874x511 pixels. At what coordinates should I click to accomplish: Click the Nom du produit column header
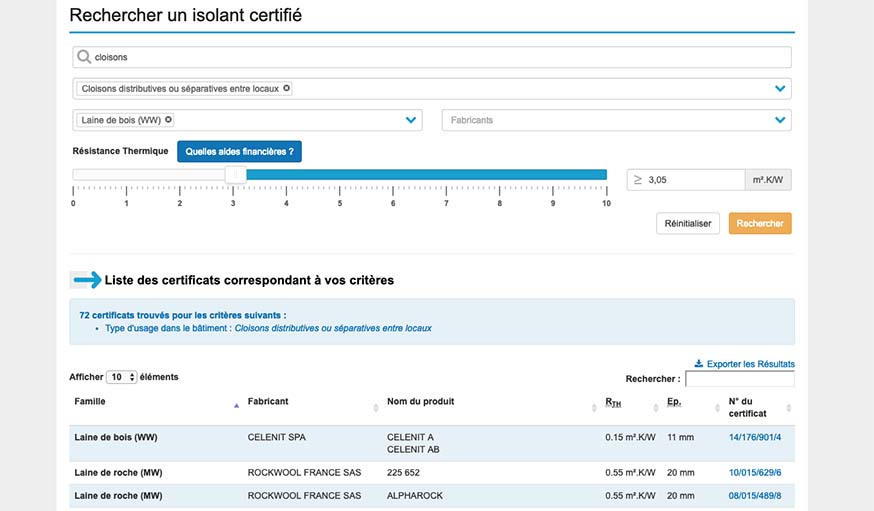[420, 401]
